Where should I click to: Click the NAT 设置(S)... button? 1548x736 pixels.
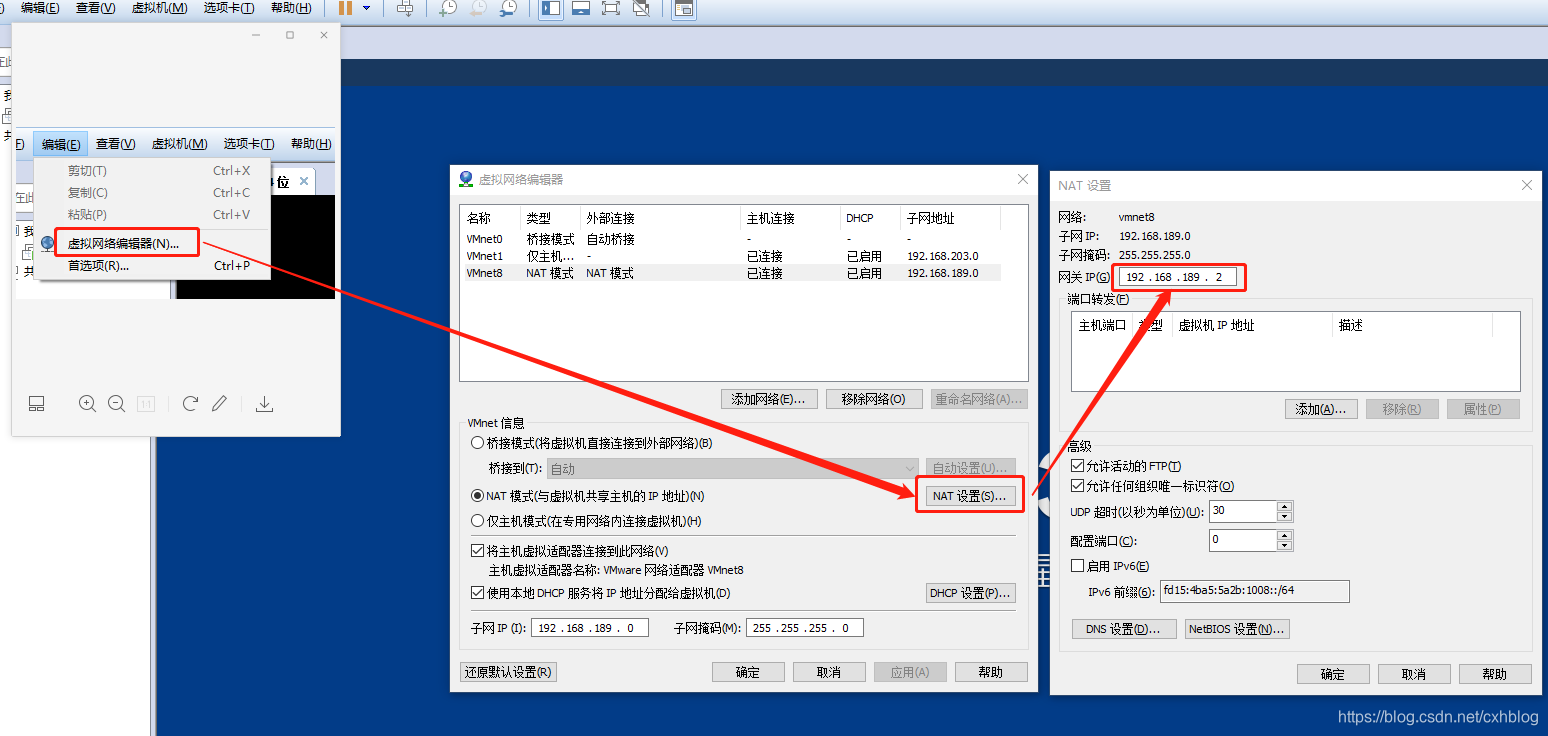pos(969,496)
